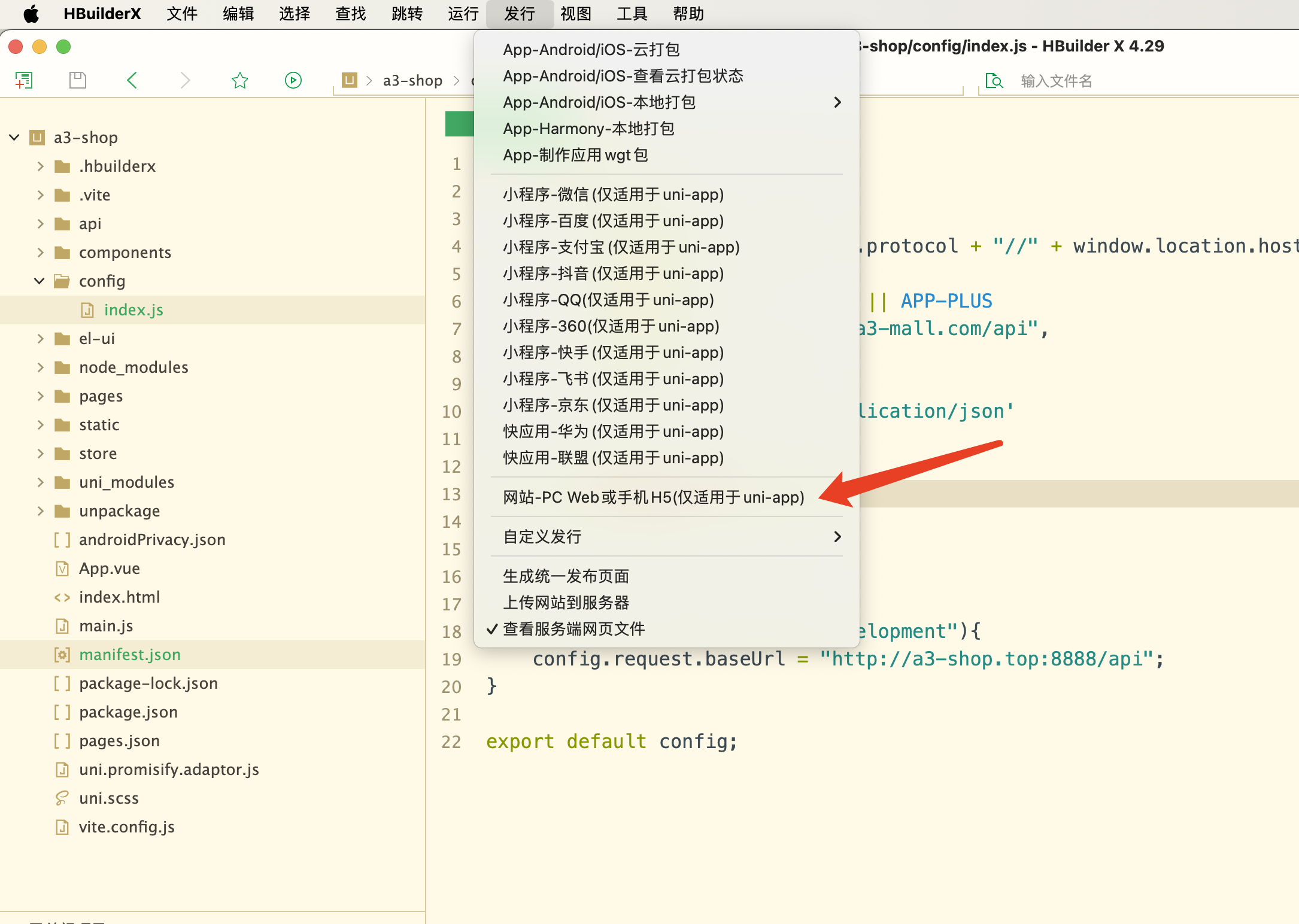
Task: Open the 运行 menu
Action: click(x=463, y=14)
